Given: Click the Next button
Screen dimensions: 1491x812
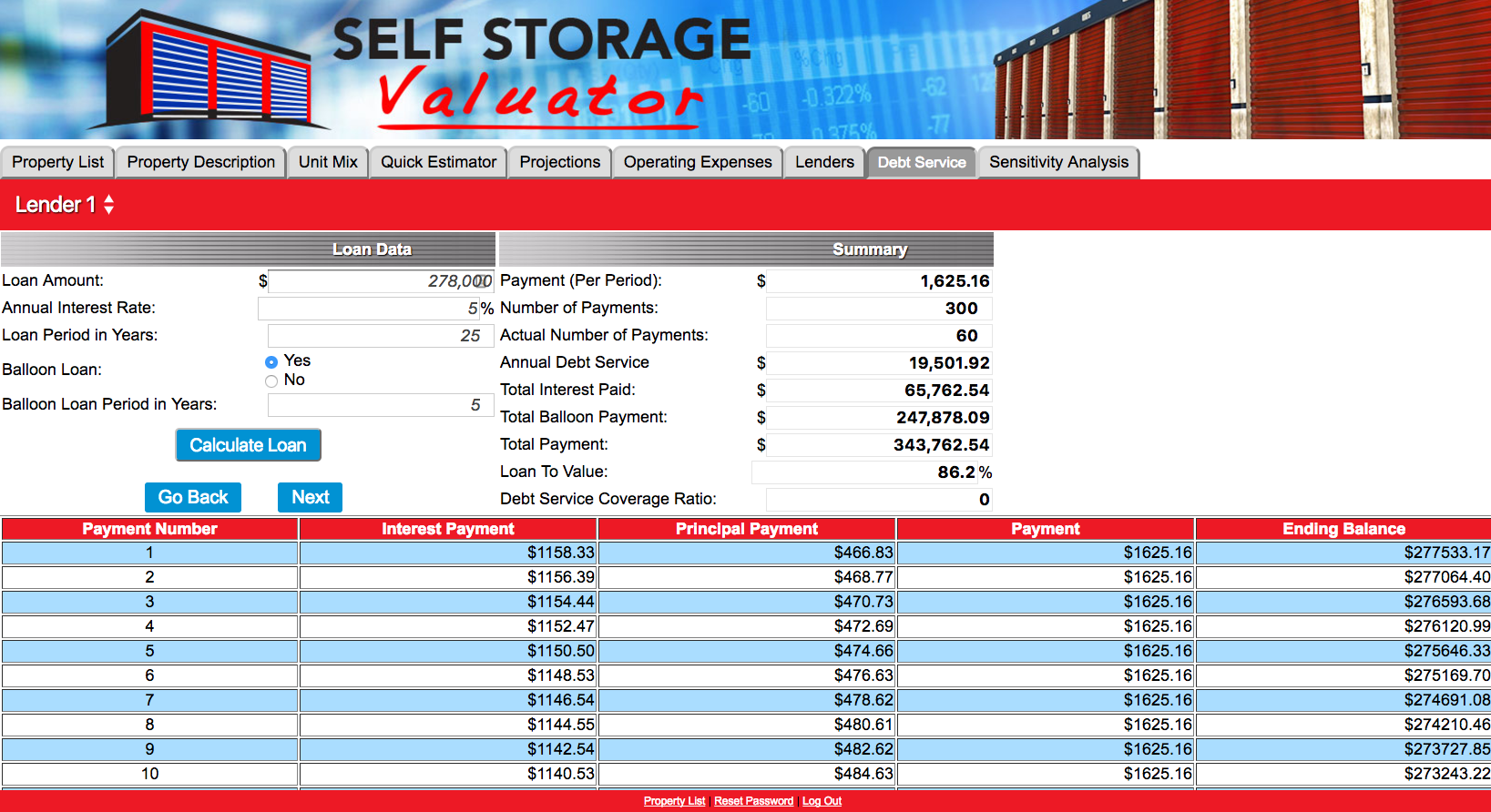Looking at the screenshot, I should [311, 497].
